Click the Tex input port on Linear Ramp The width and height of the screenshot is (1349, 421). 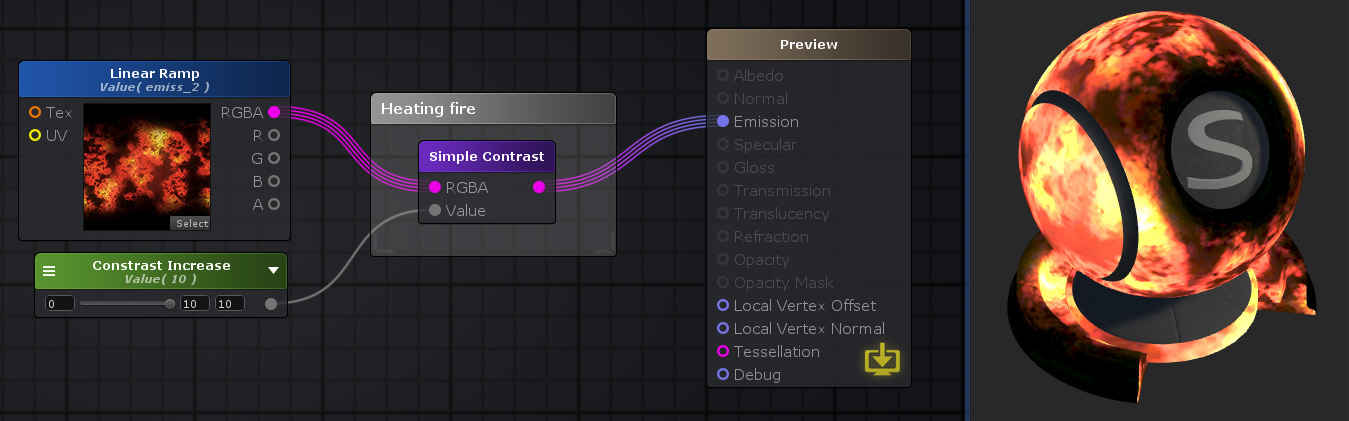(35, 112)
